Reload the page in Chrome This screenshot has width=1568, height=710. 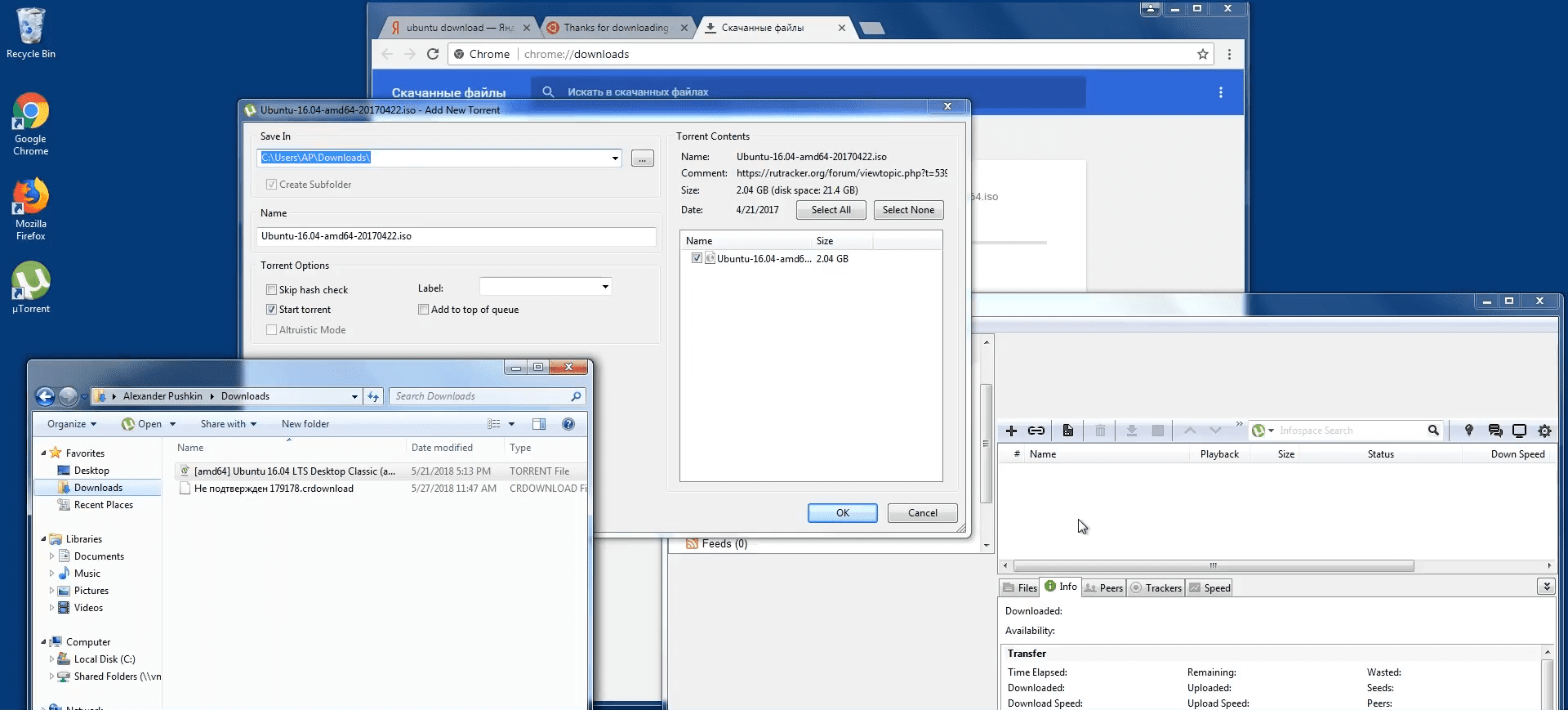coord(433,54)
